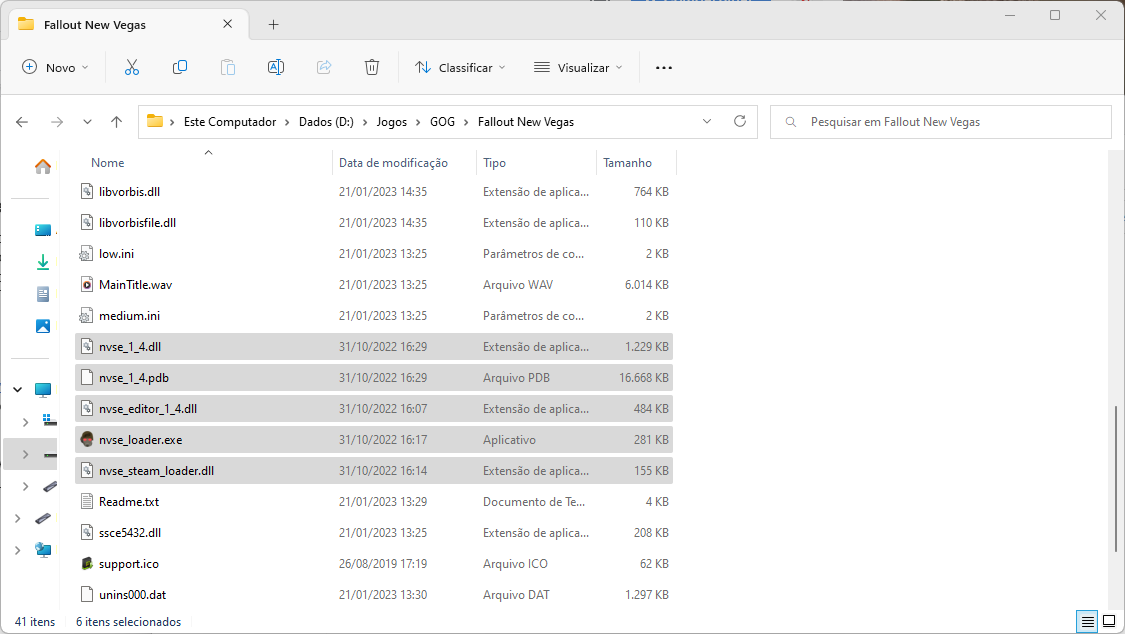Go back with the left arrow
The height and width of the screenshot is (634, 1125).
[x=22, y=122]
